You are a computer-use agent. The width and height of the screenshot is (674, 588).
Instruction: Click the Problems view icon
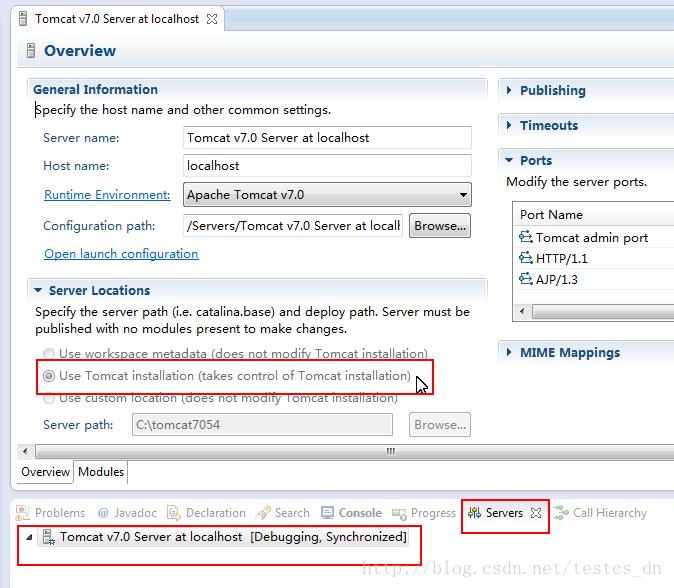(23, 513)
